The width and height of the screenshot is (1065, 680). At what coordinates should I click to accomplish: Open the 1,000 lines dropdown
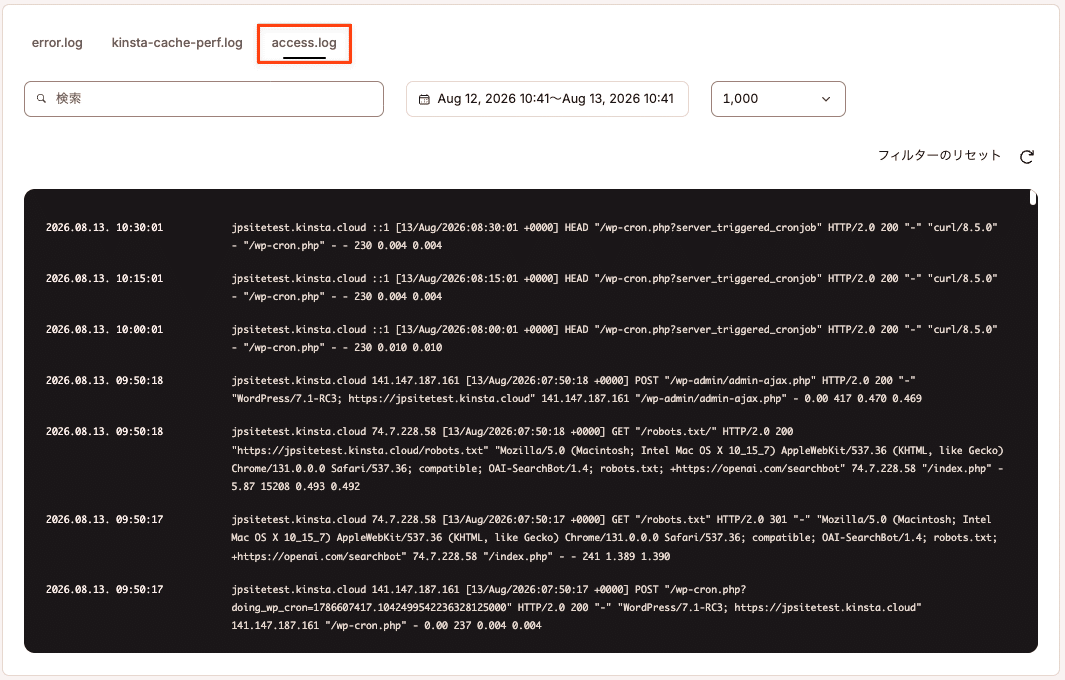(778, 99)
